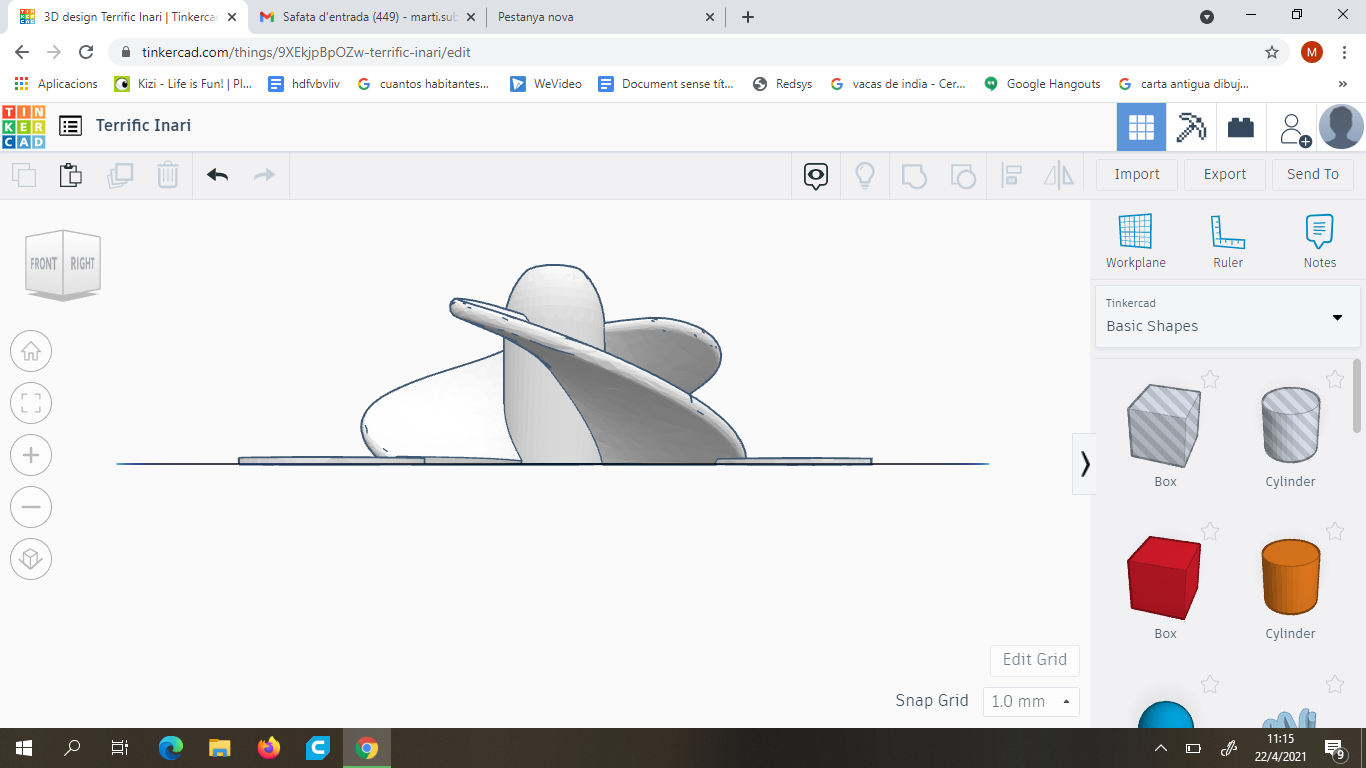Screen dimensions: 1366x768
Task: Favorite the Sphere with star
Action: [x=1210, y=684]
